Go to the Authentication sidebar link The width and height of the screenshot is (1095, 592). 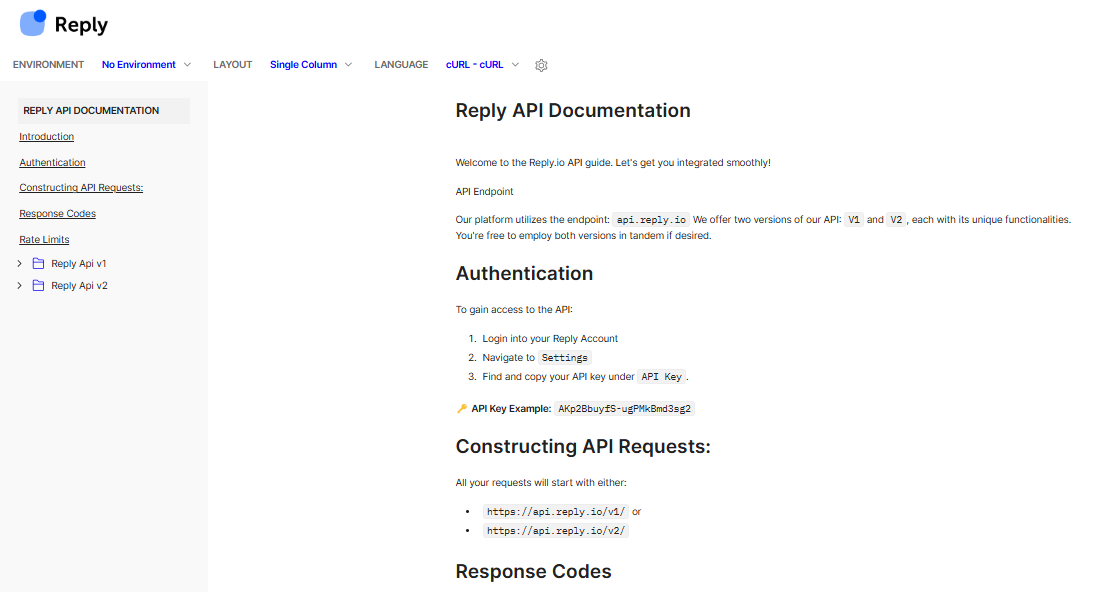(52, 163)
